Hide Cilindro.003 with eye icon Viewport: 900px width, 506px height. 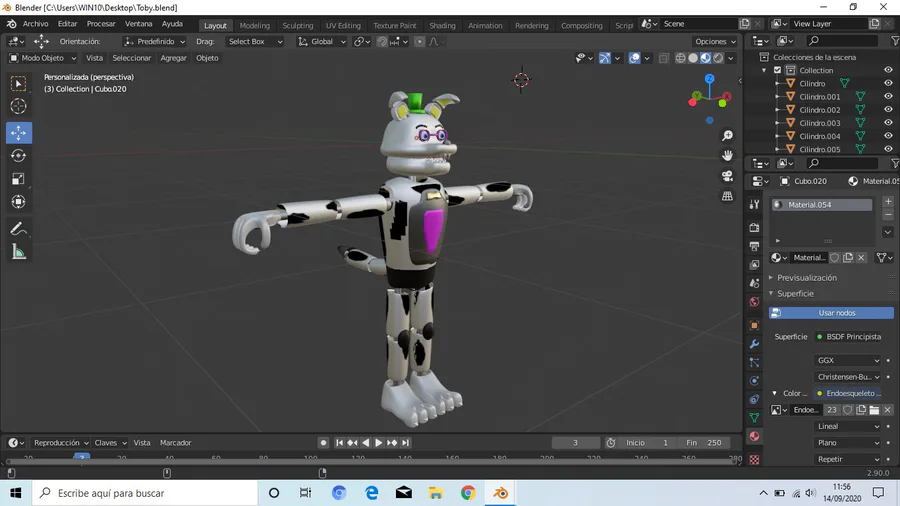(888, 123)
